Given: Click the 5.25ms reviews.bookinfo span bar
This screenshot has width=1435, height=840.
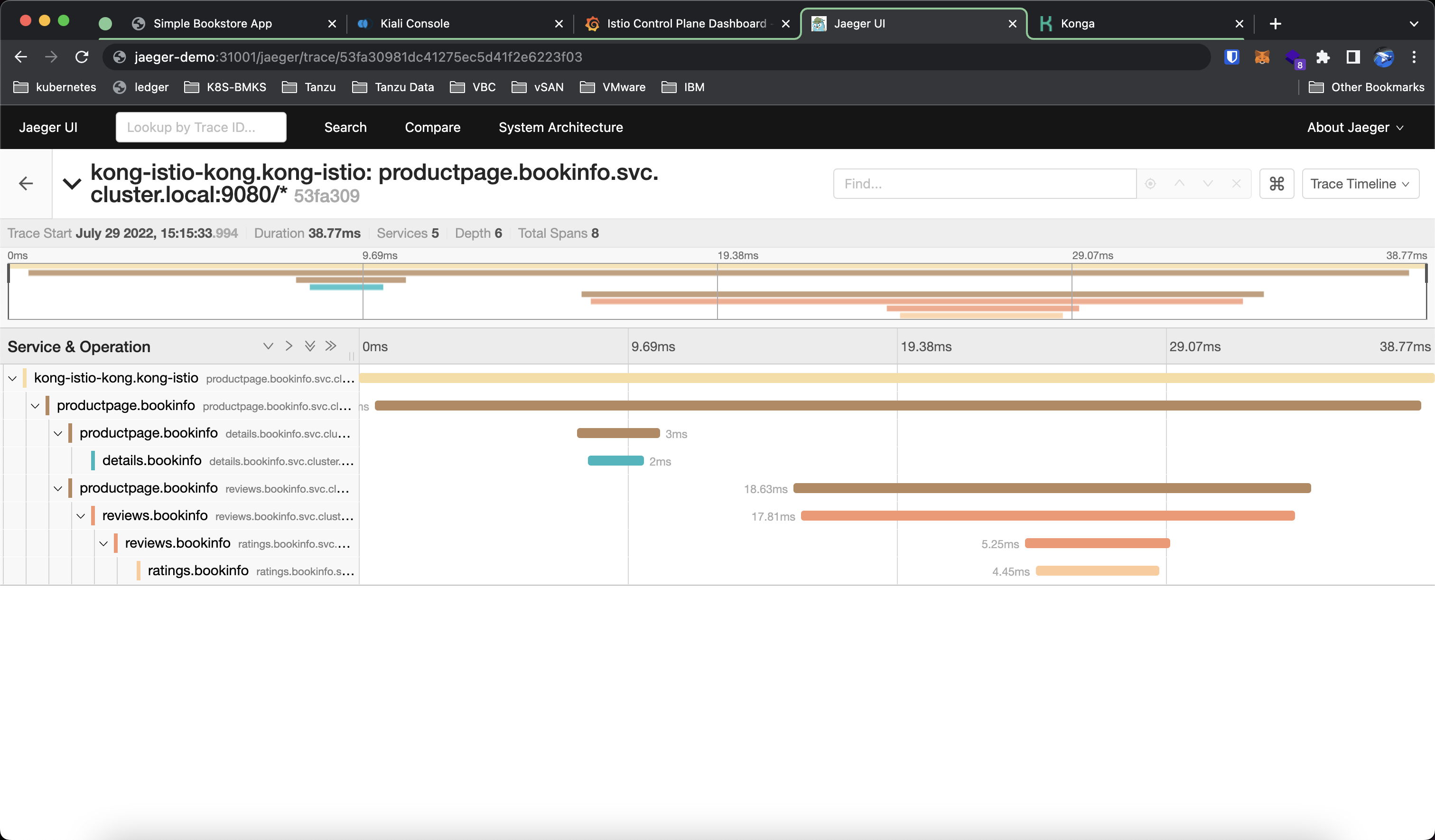Looking at the screenshot, I should pyautogui.click(x=1097, y=543).
